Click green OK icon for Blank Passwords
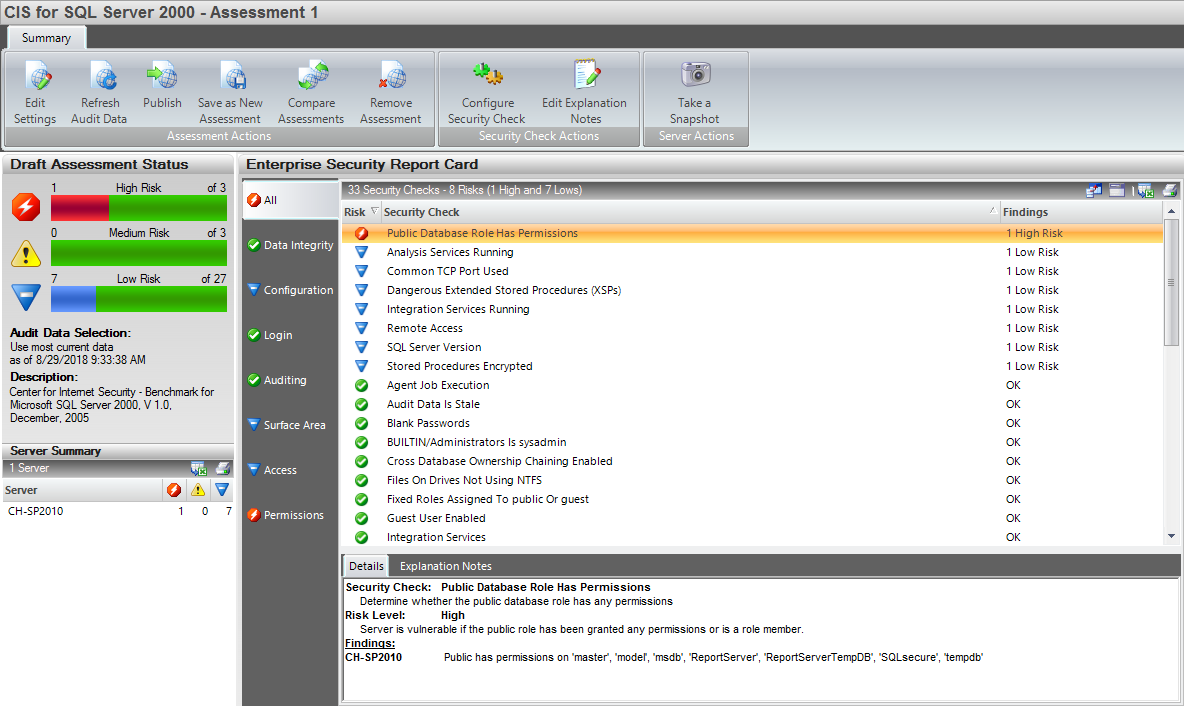This screenshot has height=706, width=1184. [362, 424]
